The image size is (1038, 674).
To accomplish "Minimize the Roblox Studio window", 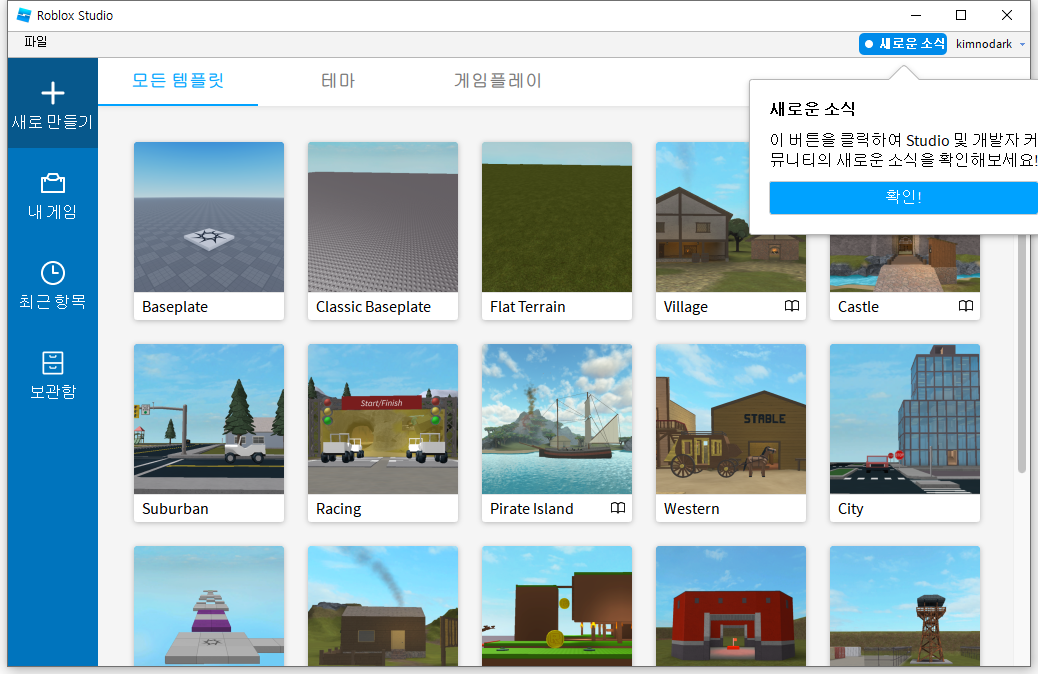I will point(916,15).
